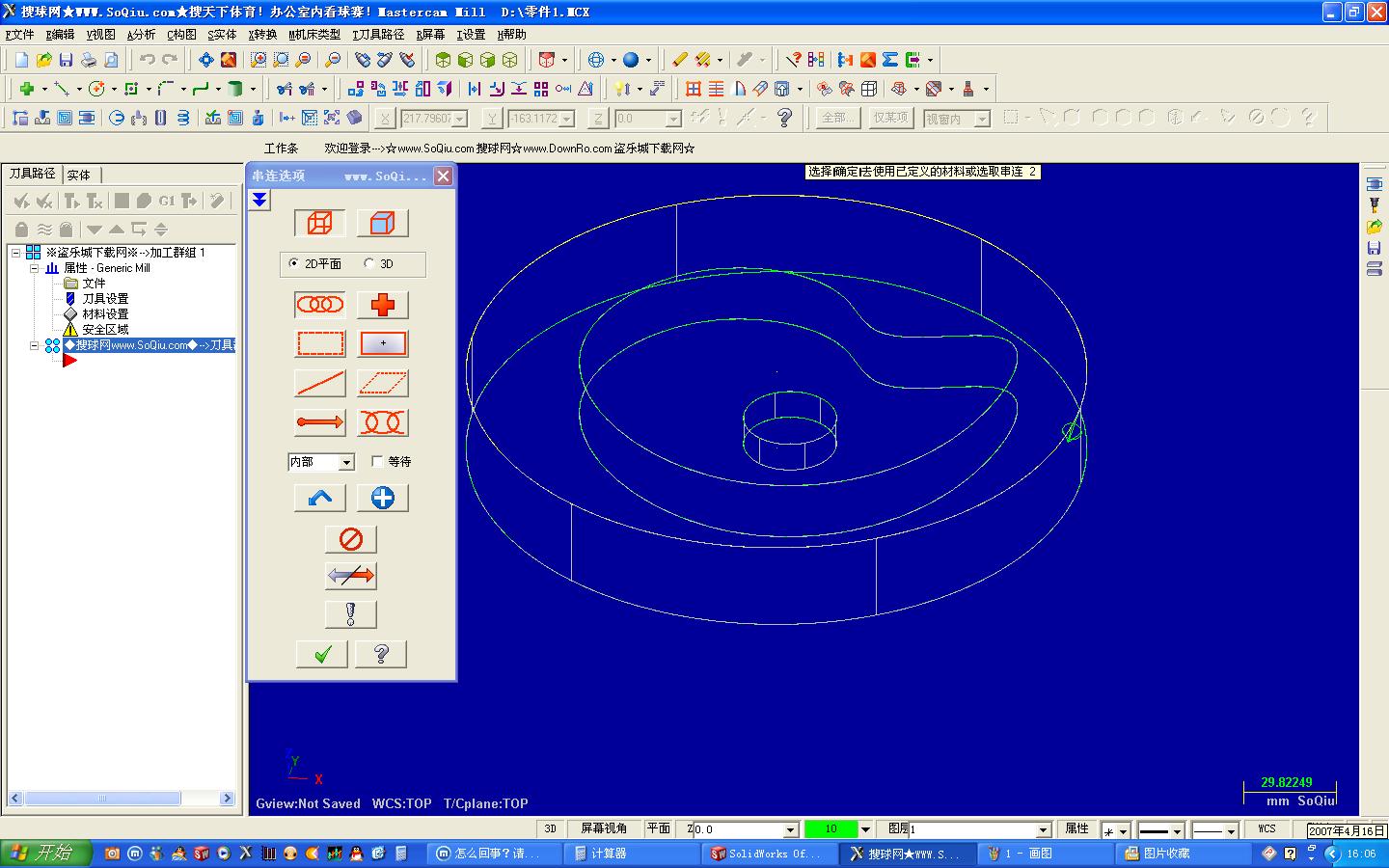Click the 平面 status bar button

pyautogui.click(x=659, y=828)
